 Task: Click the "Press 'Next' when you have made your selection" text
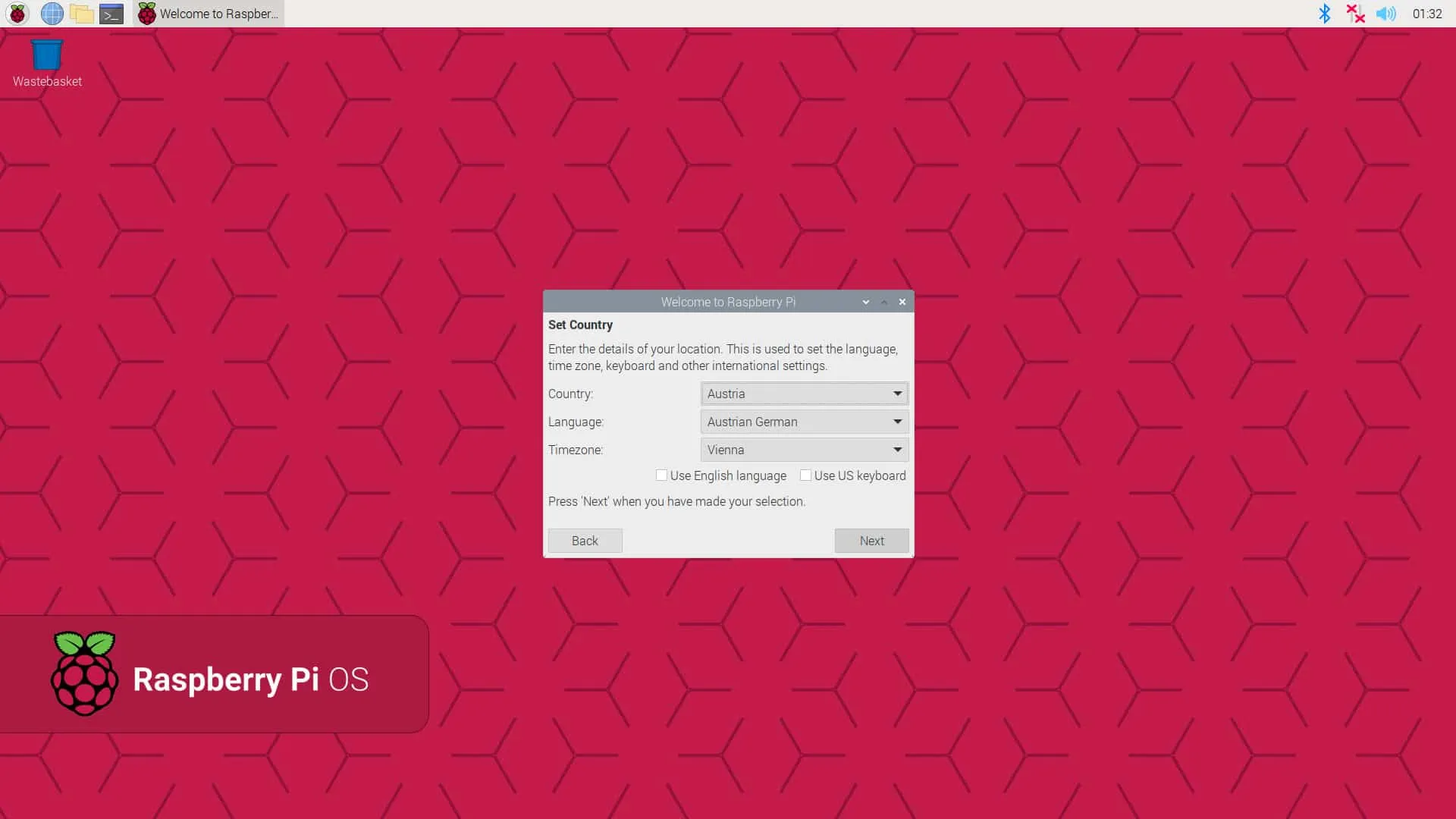pyautogui.click(x=676, y=501)
